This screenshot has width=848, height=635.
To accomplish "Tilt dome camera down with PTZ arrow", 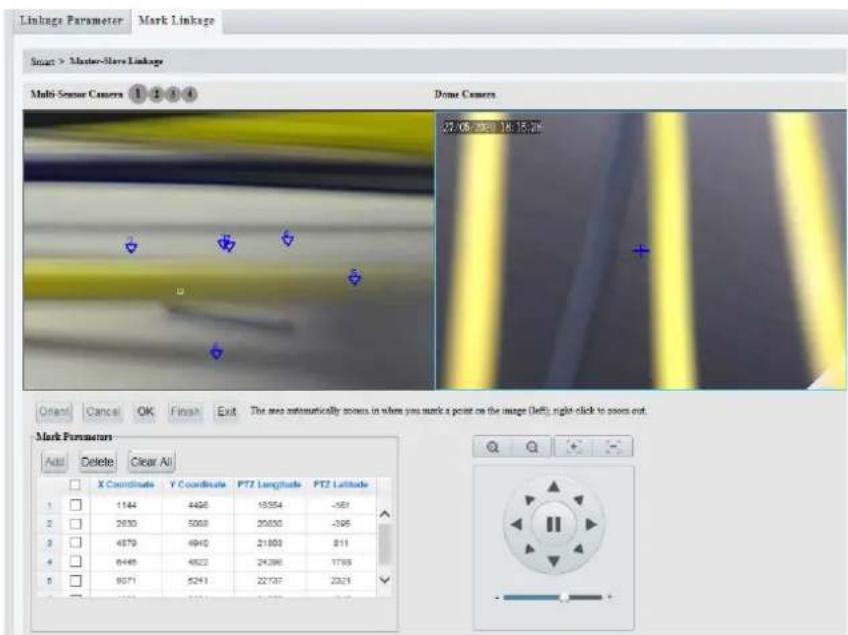I will coord(553,561).
